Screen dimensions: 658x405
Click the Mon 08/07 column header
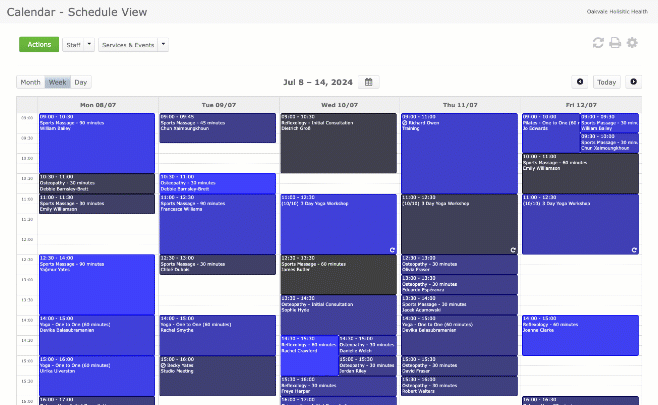tap(97, 103)
